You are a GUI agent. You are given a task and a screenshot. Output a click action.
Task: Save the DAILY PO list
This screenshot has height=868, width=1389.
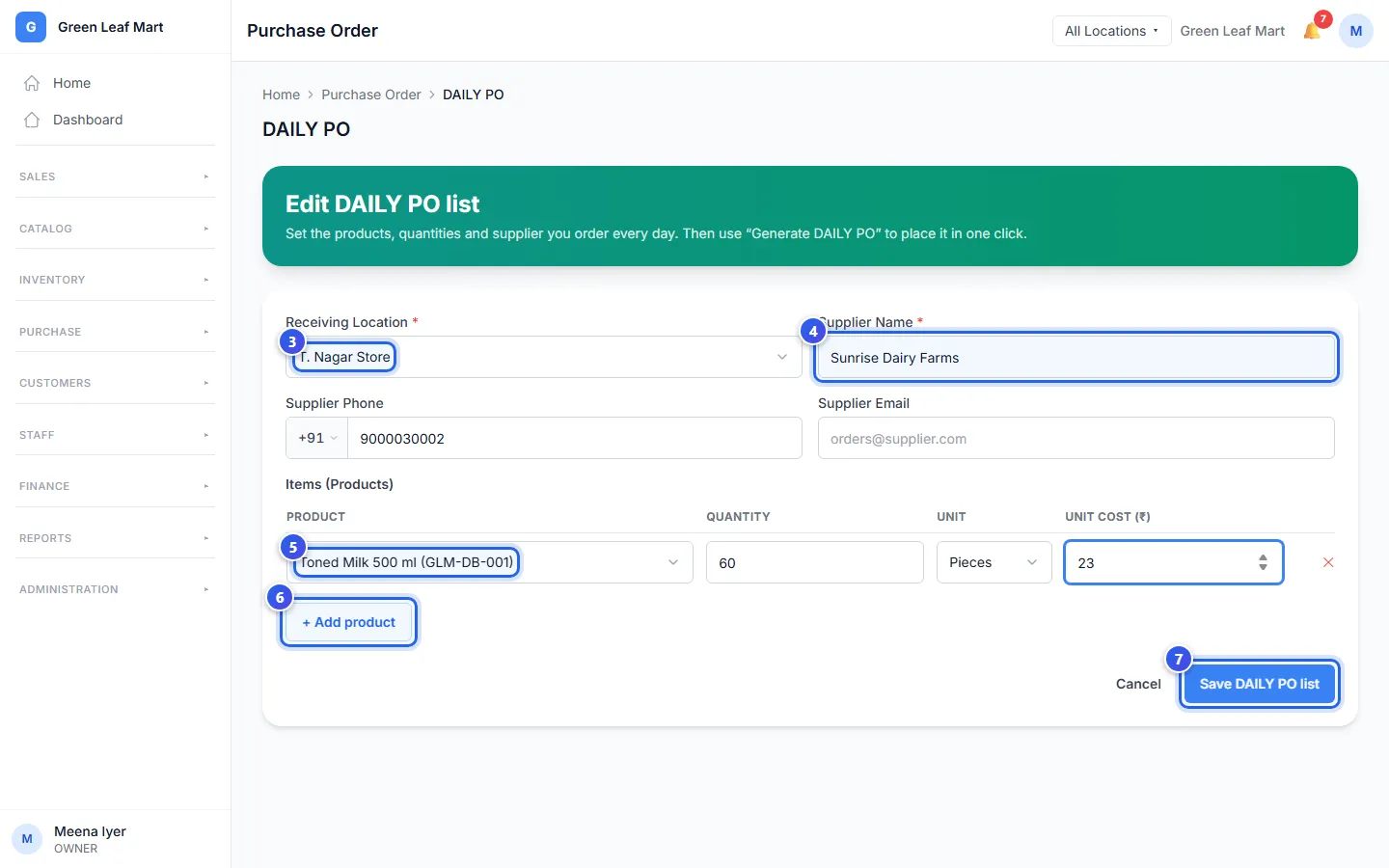click(x=1260, y=684)
